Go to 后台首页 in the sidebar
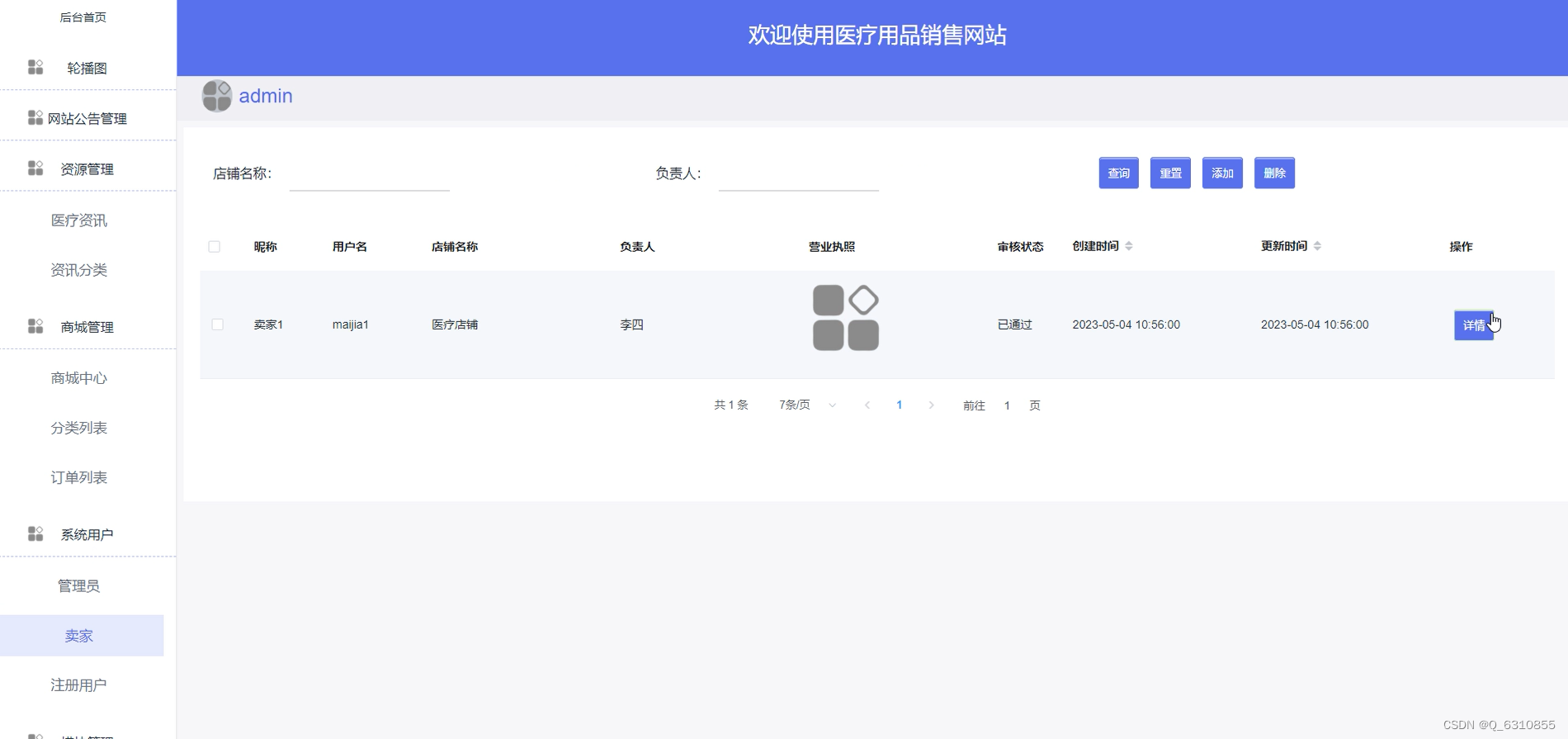Screen dimensions: 1568x739 [83, 17]
